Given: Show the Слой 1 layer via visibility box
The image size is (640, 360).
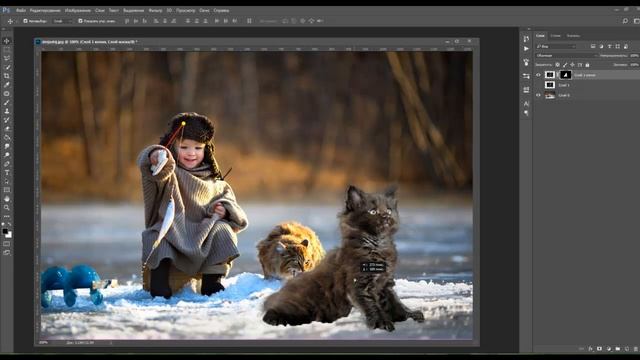Looking at the screenshot, I should 538,85.
